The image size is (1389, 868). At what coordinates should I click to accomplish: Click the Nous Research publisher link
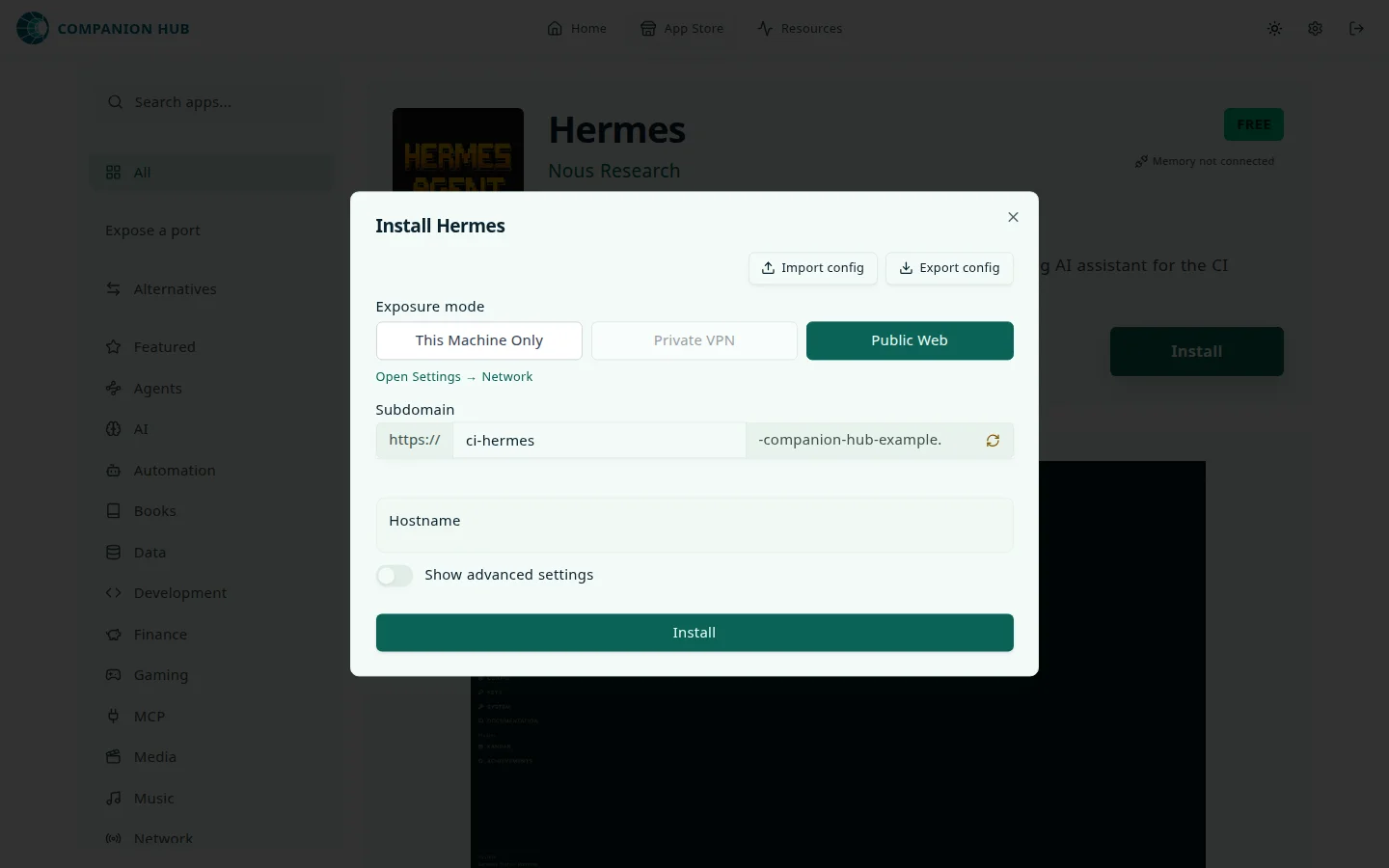click(x=614, y=171)
